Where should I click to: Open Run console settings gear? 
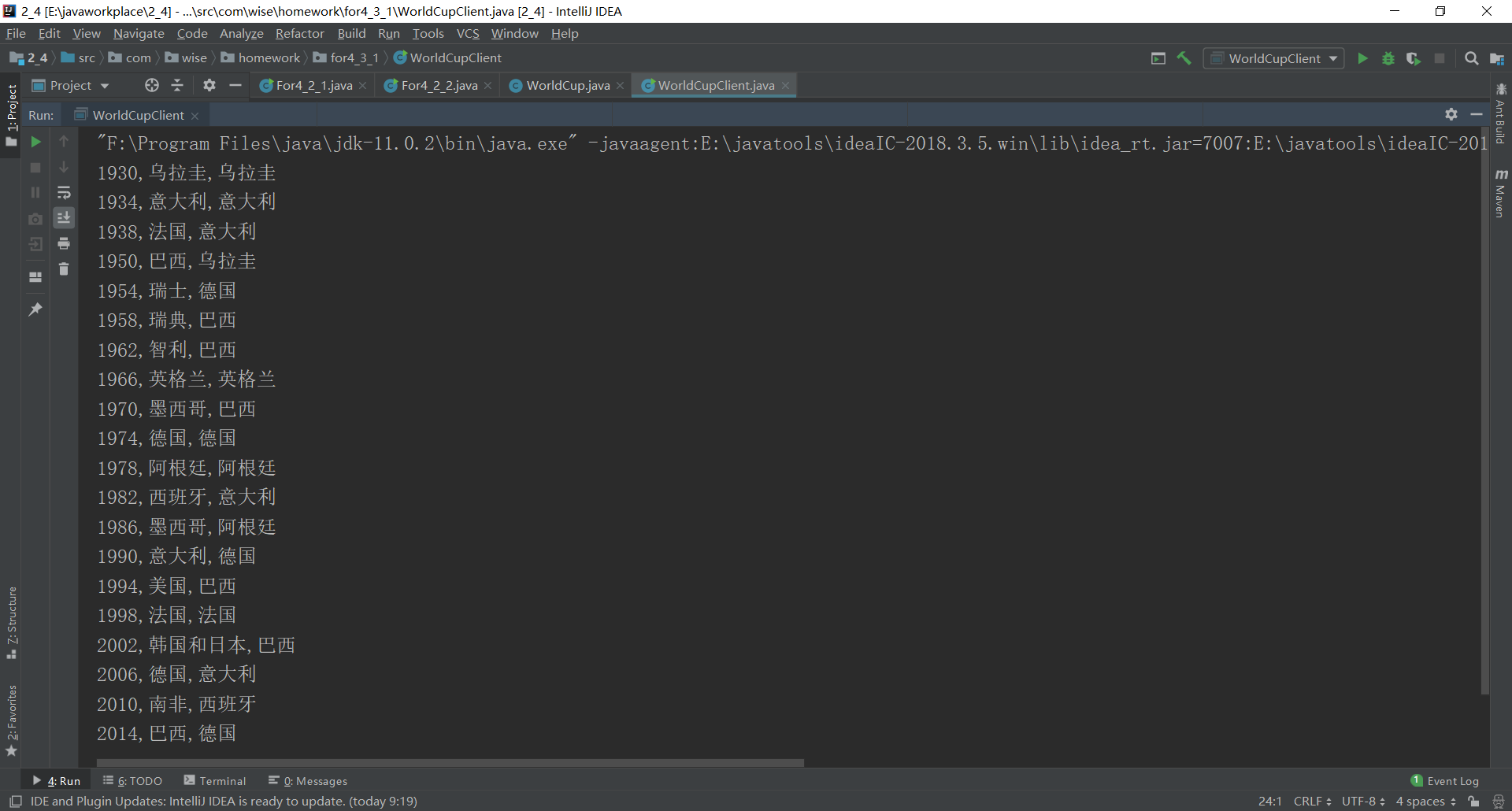point(1451,114)
